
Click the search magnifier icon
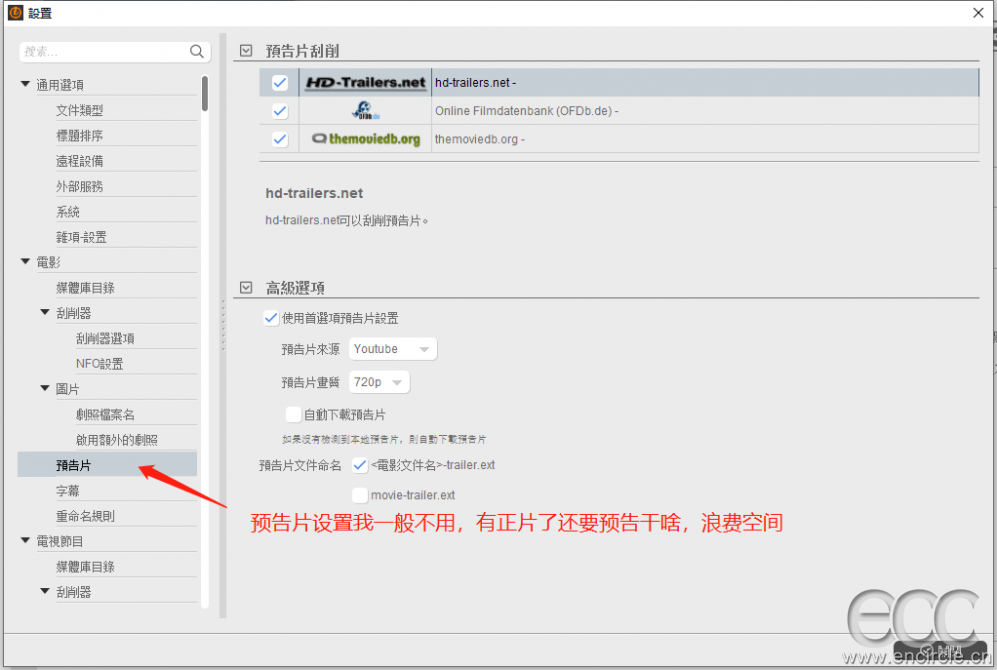pos(197,52)
